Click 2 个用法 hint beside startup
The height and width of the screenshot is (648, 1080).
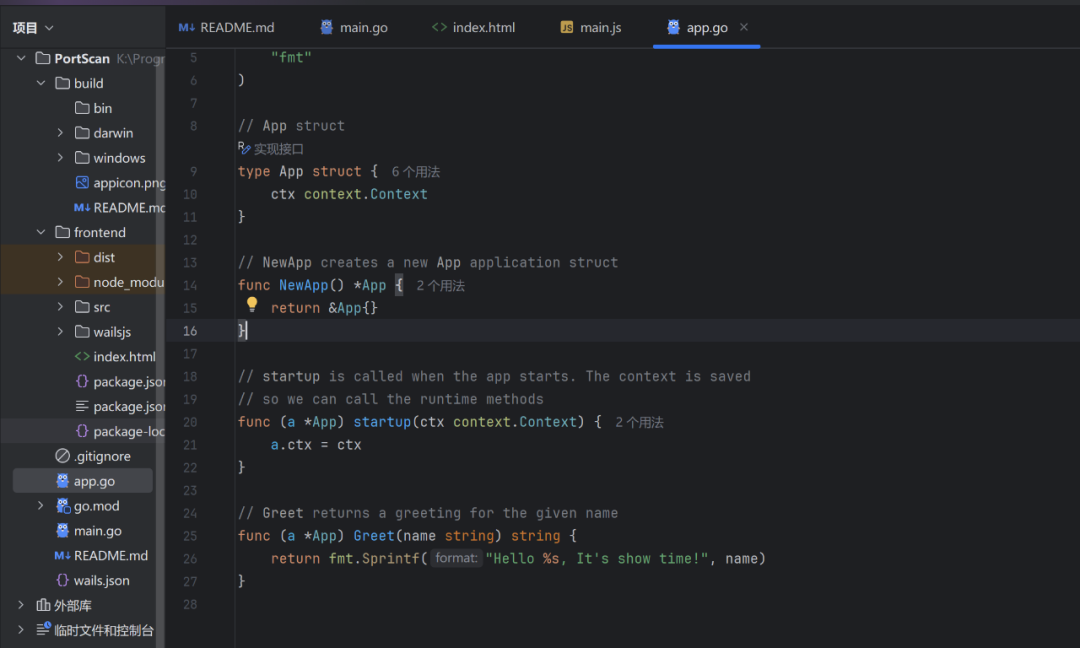click(x=639, y=422)
